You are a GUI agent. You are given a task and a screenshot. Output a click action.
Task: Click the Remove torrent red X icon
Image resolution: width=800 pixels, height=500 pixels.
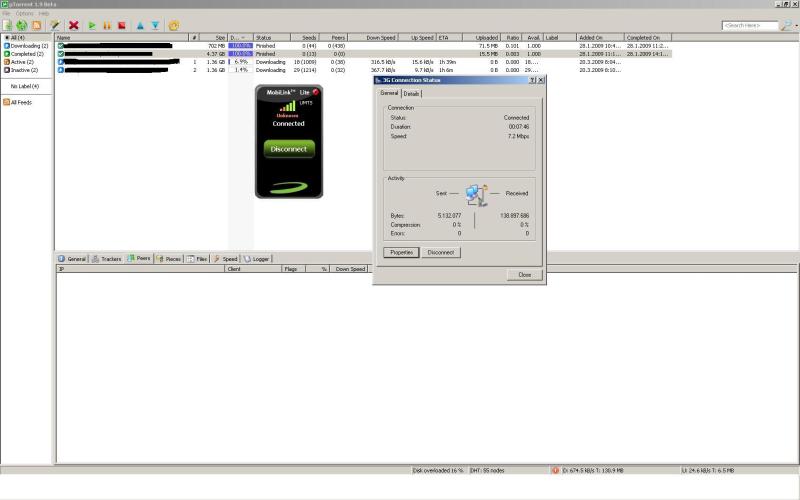(74, 25)
